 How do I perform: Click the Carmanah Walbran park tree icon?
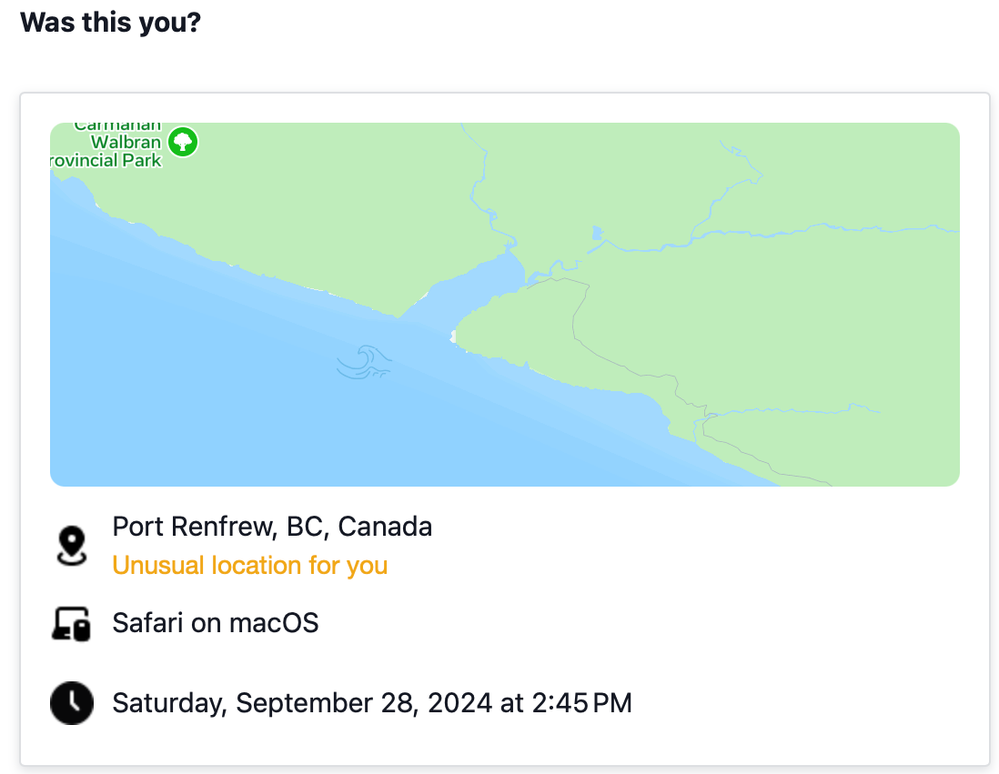click(182, 142)
